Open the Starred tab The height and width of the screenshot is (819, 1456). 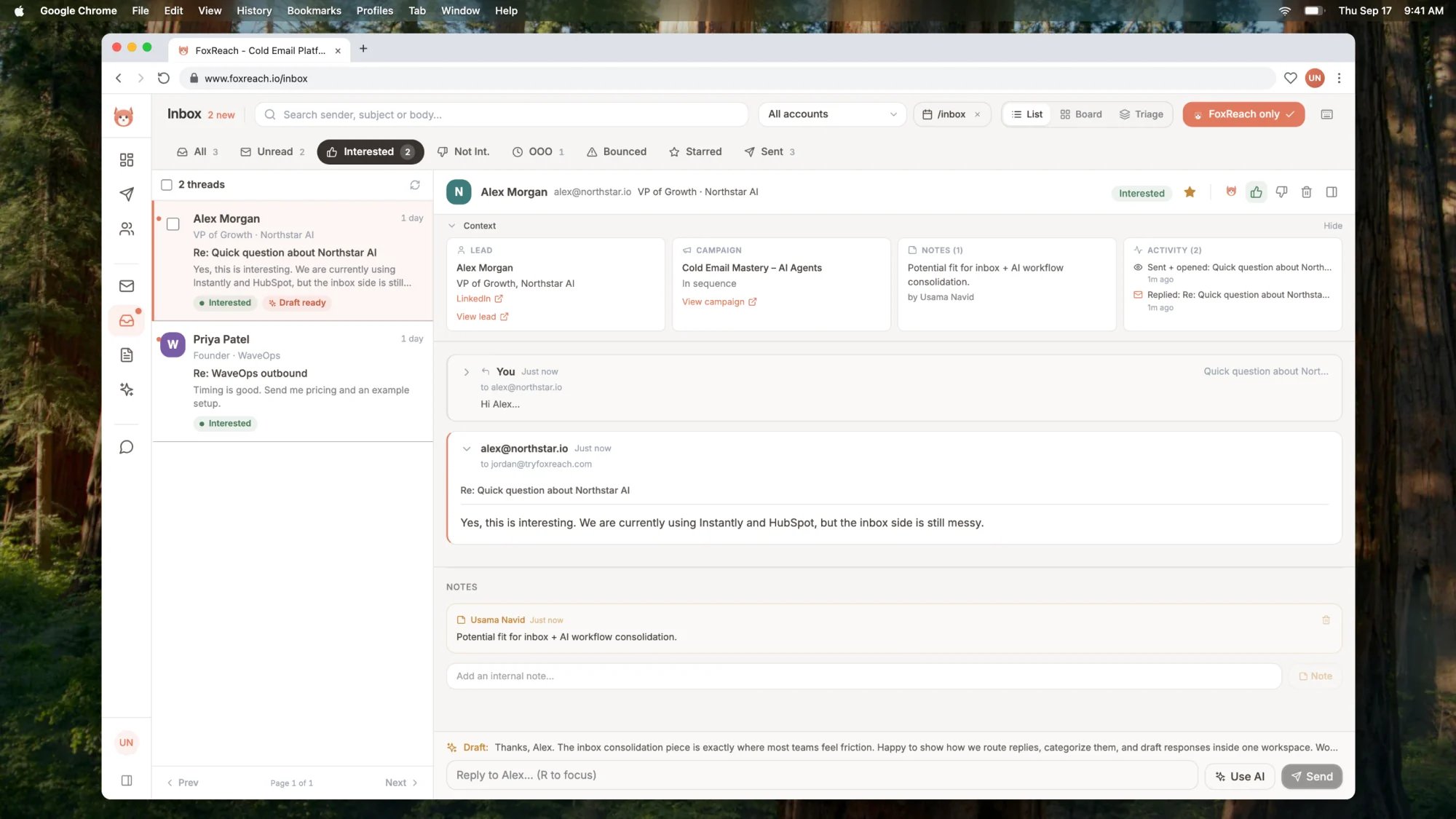point(695,152)
